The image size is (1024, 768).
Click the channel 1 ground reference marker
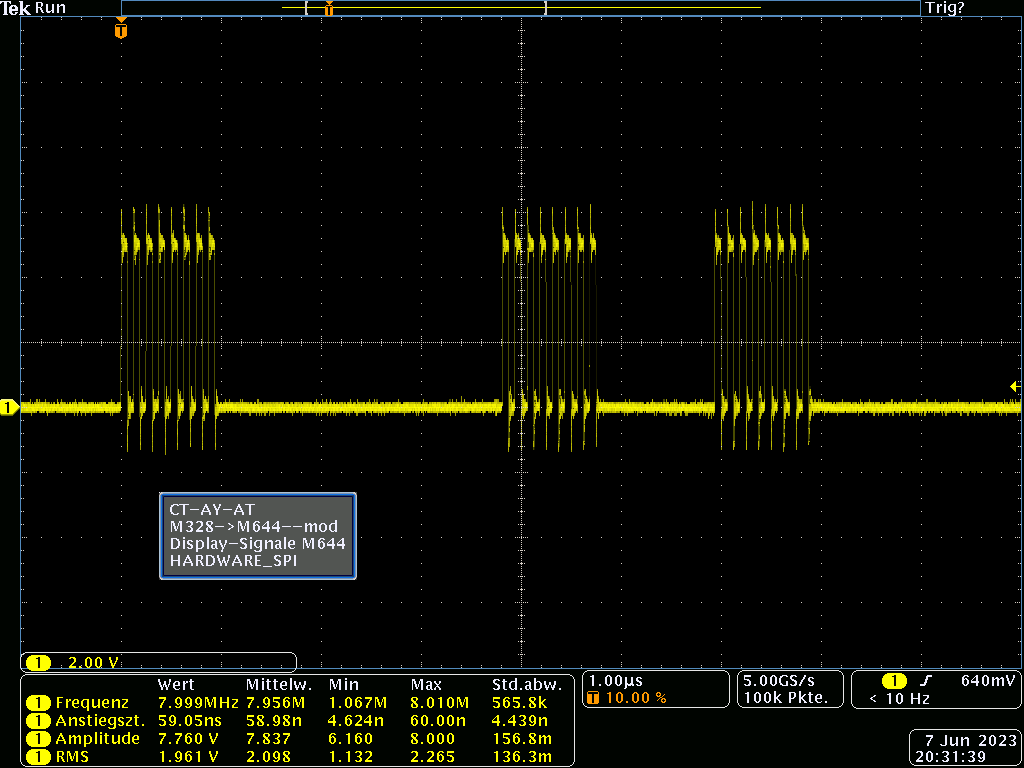click(x=9, y=408)
